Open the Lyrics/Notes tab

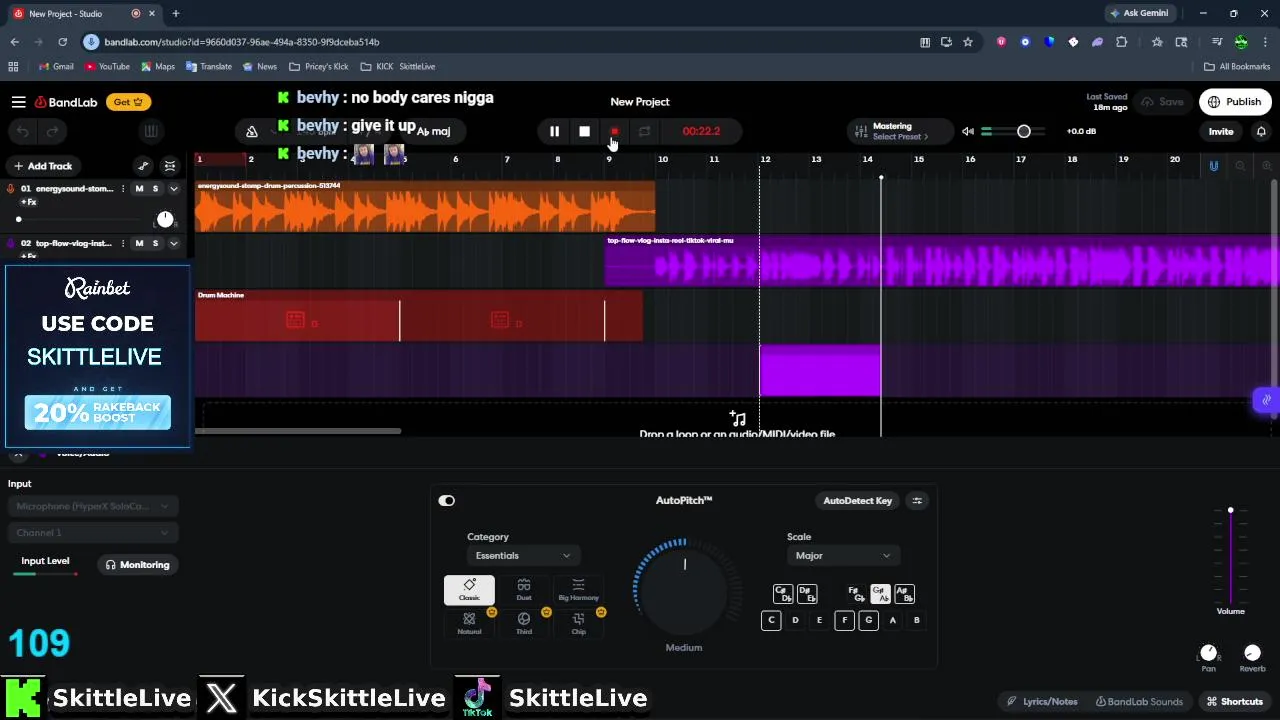pos(1042,701)
